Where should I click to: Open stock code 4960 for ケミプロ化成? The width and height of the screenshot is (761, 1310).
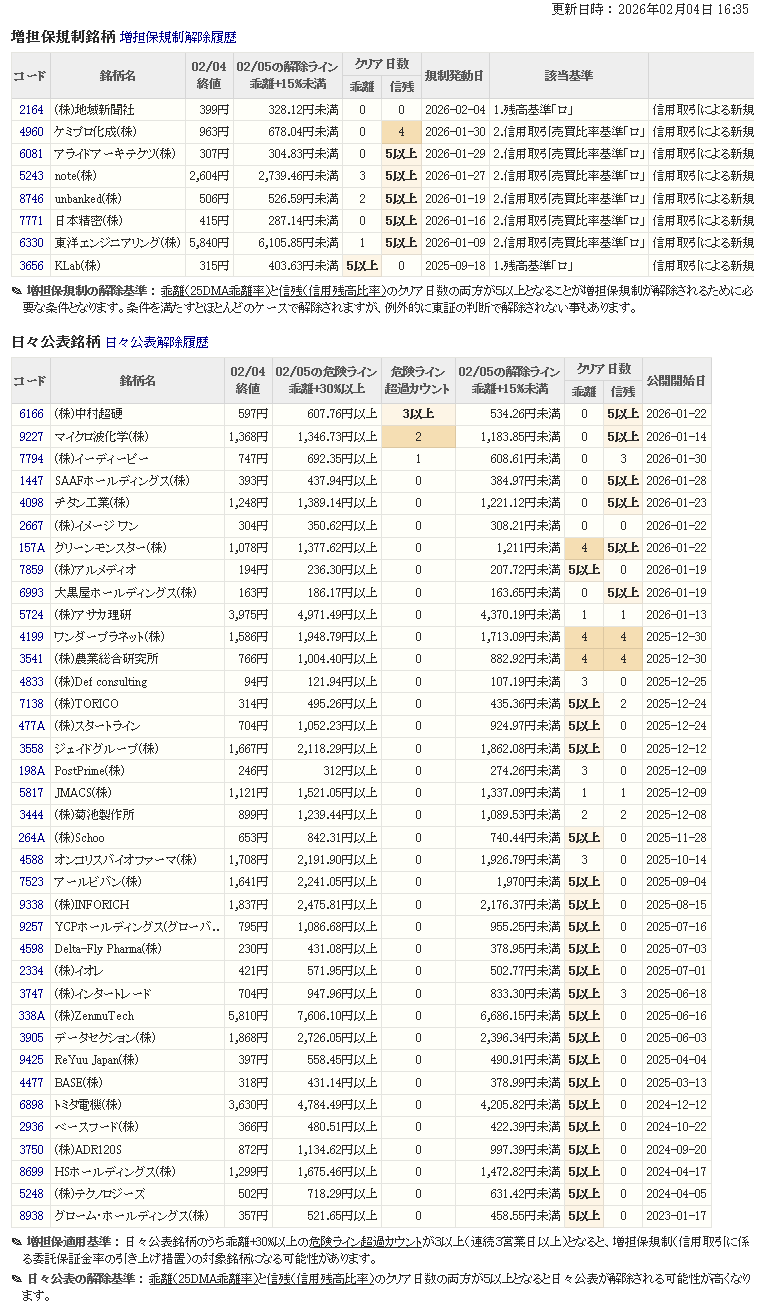point(31,132)
